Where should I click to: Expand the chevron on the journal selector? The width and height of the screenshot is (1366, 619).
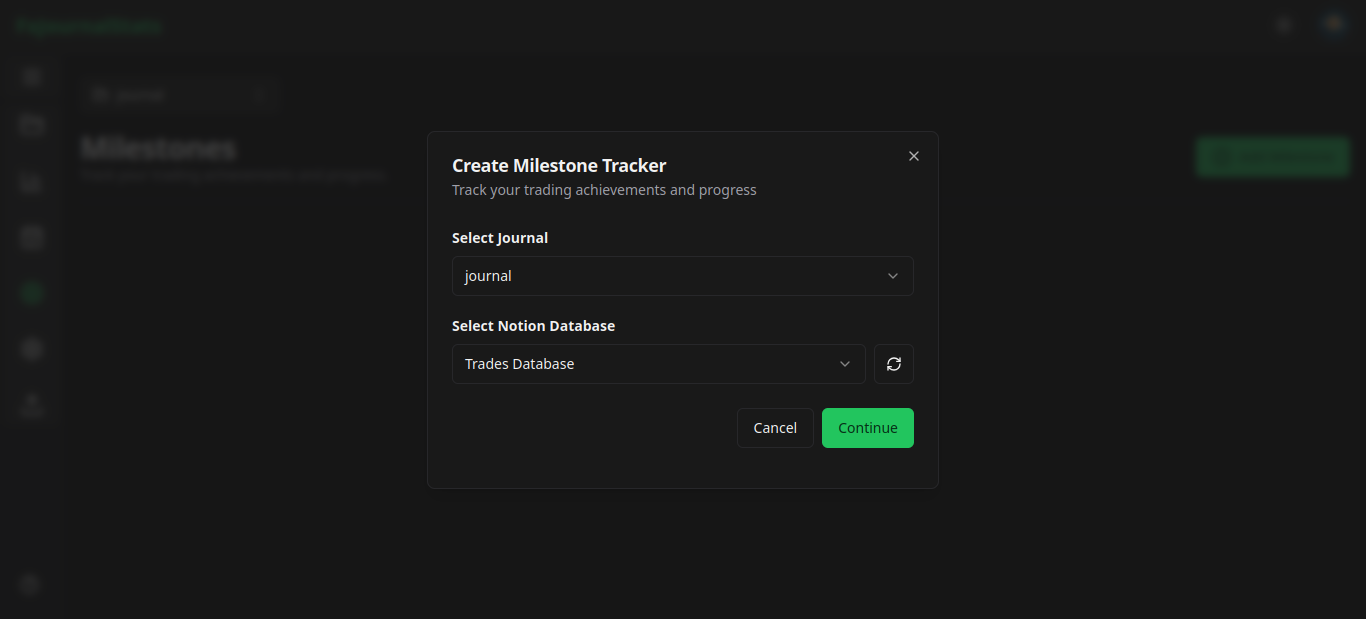point(892,275)
